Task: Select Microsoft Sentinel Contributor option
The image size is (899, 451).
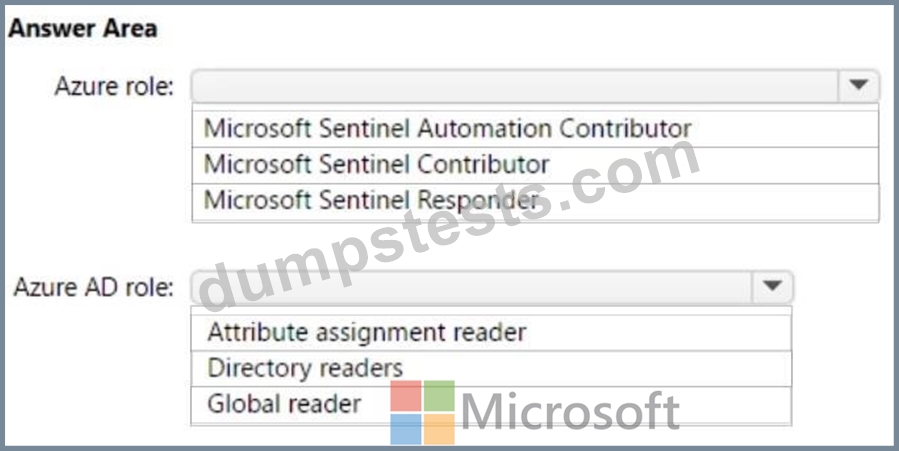Action: click(x=535, y=165)
